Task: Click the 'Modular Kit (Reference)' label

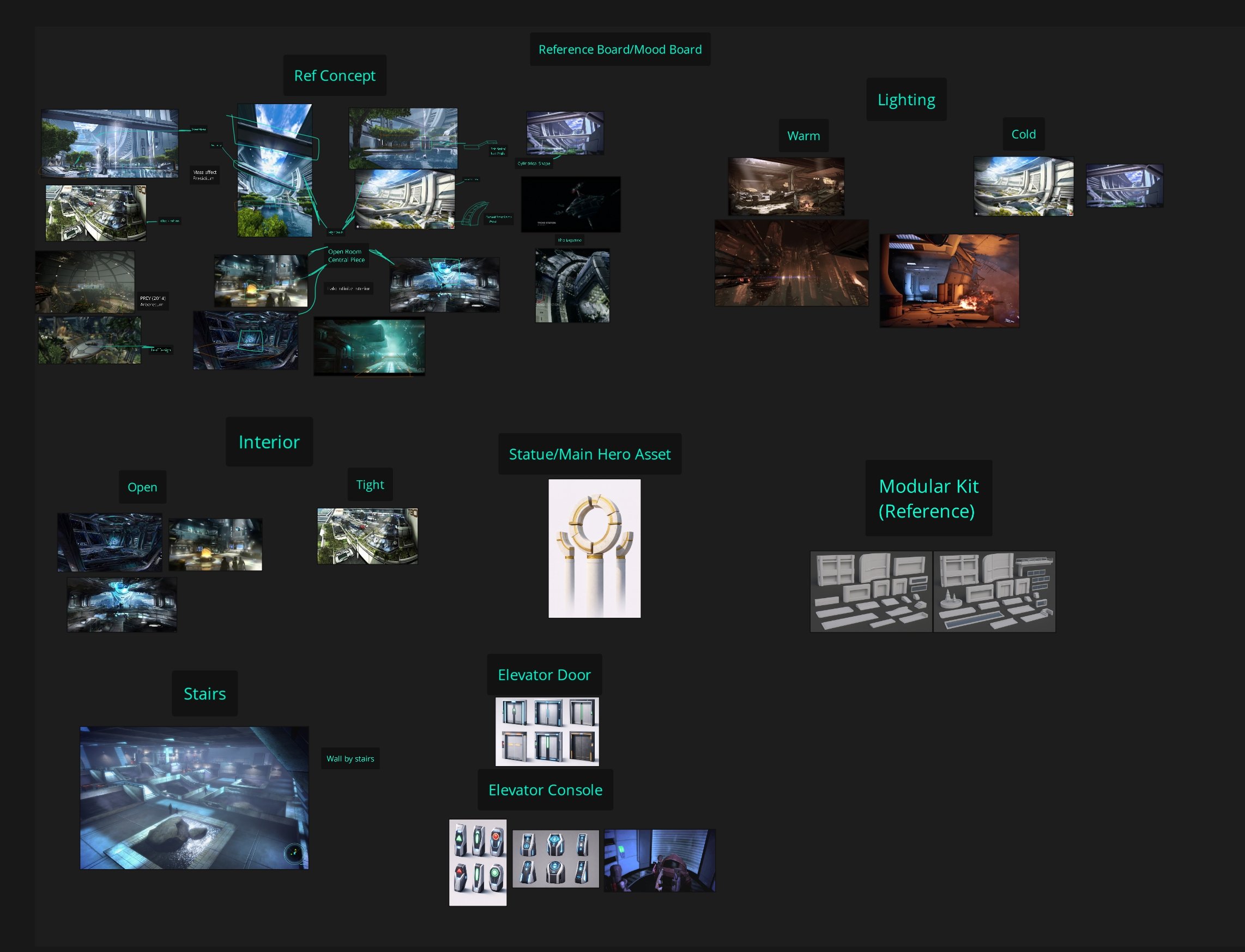Action: (928, 498)
